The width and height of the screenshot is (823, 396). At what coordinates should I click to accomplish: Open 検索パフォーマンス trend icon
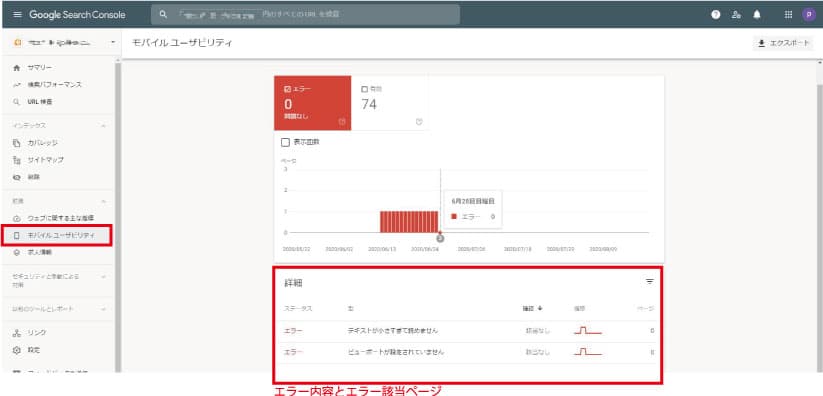click(x=17, y=85)
